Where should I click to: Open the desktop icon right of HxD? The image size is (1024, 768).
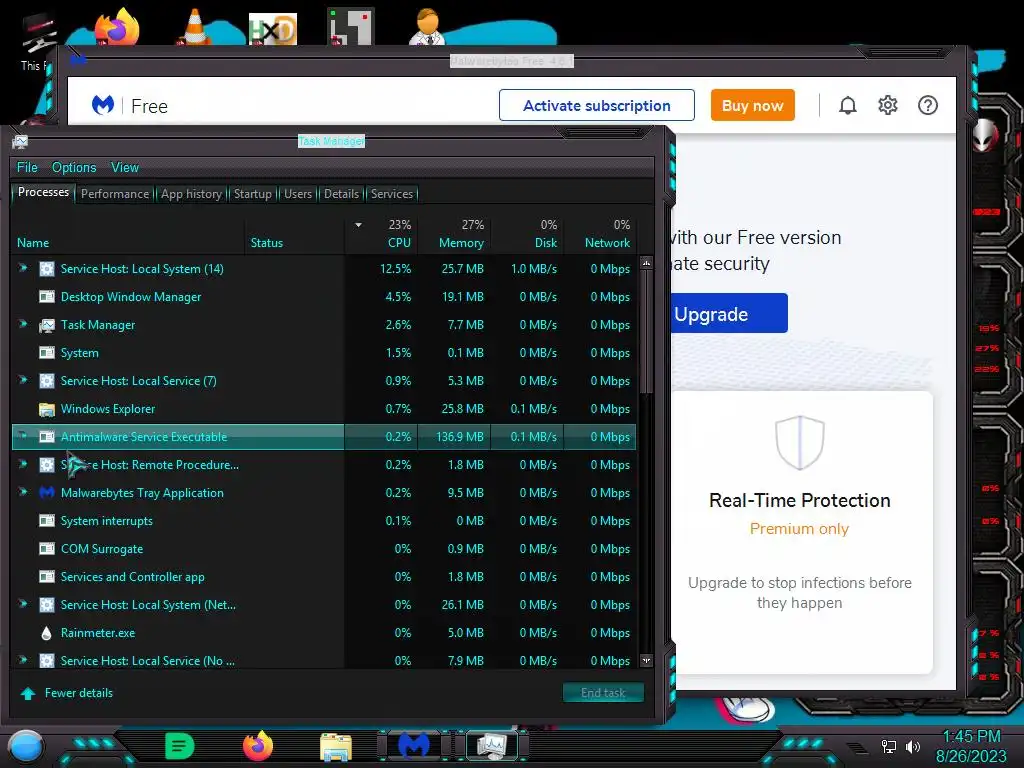pos(351,27)
